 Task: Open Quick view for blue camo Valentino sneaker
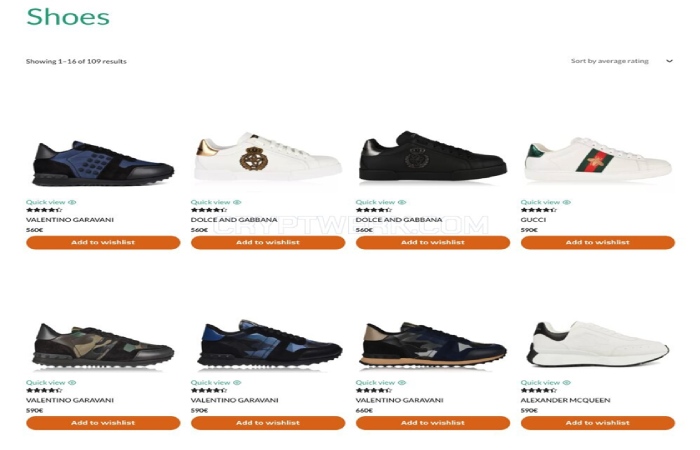coord(216,383)
